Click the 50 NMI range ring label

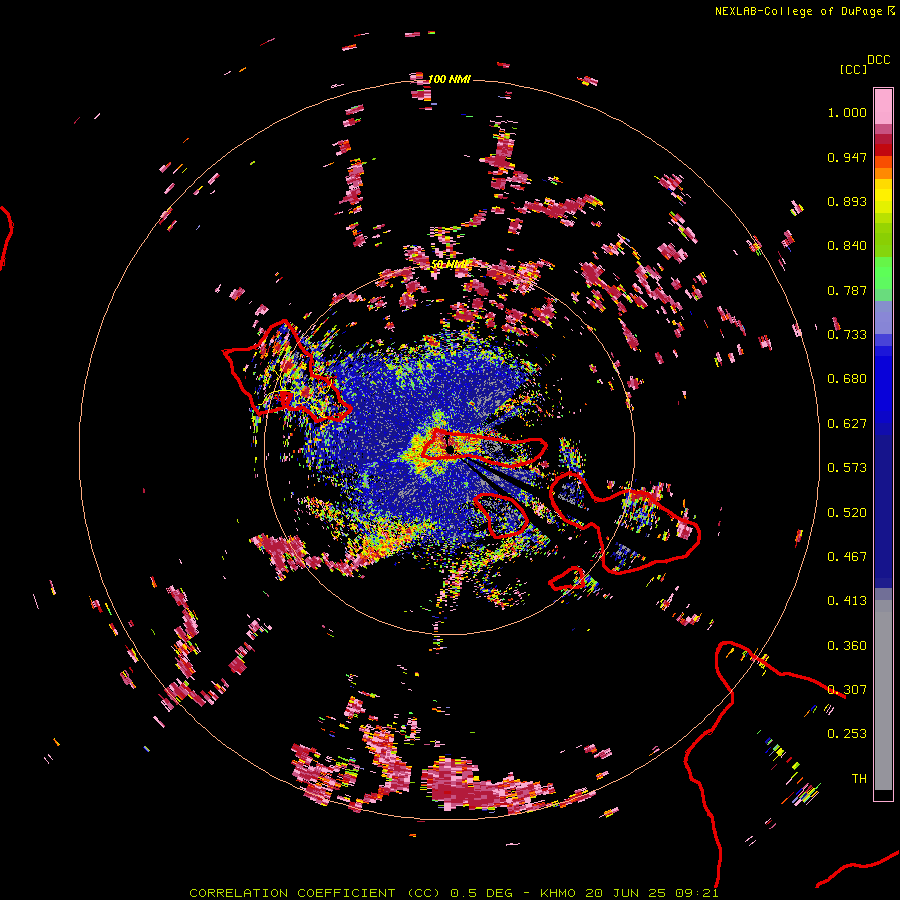(449, 264)
